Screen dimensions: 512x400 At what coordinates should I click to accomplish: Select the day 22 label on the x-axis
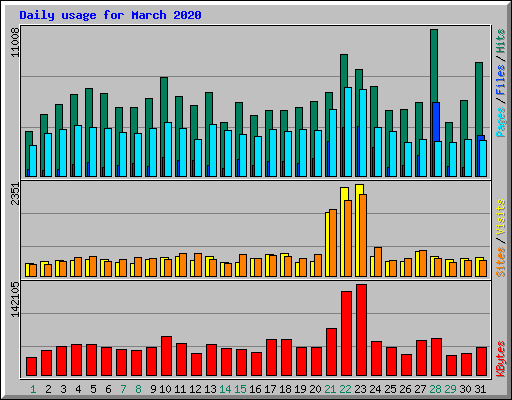point(345,389)
